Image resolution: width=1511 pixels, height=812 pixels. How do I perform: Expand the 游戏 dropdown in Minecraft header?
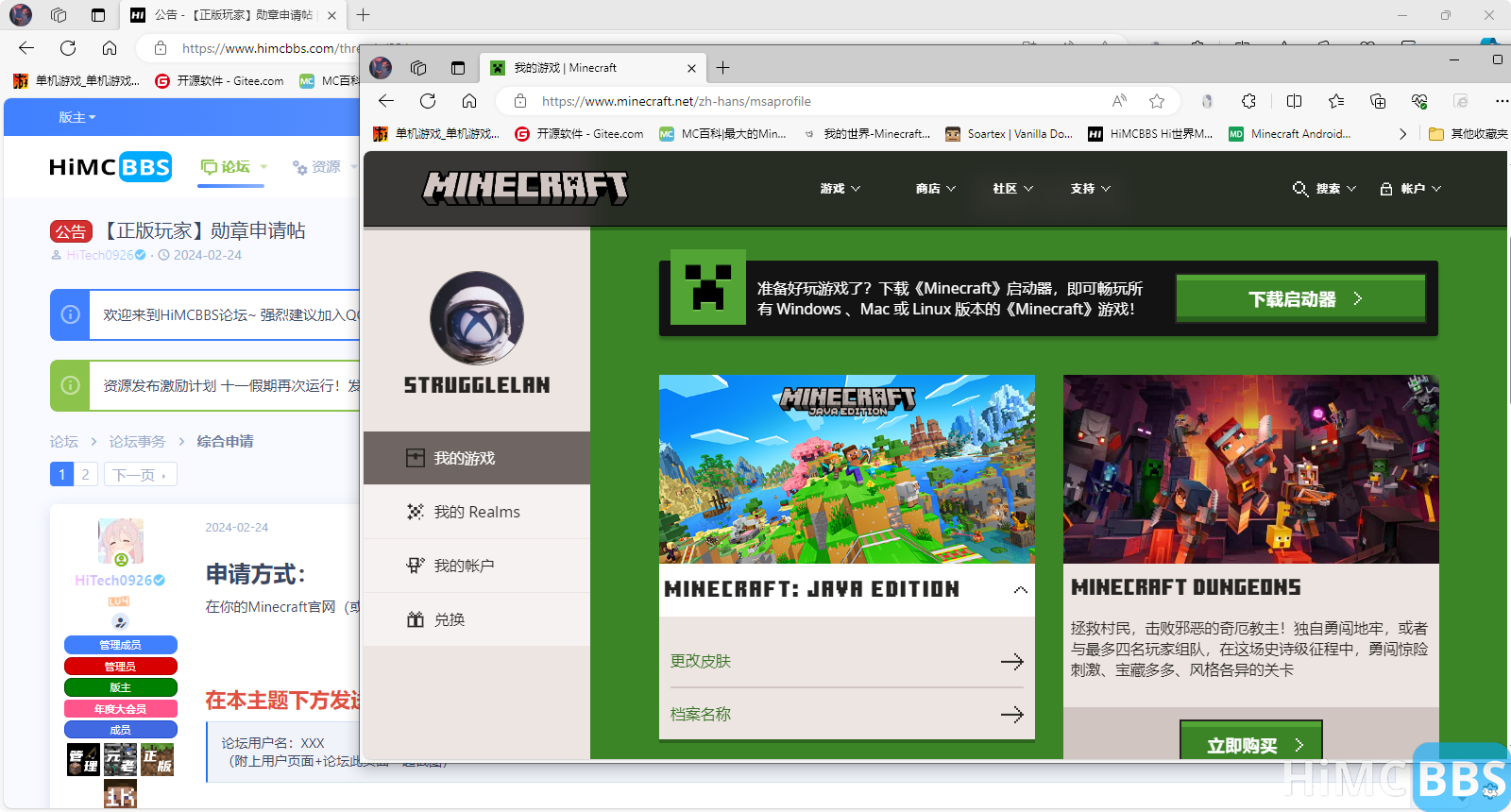[840, 189]
